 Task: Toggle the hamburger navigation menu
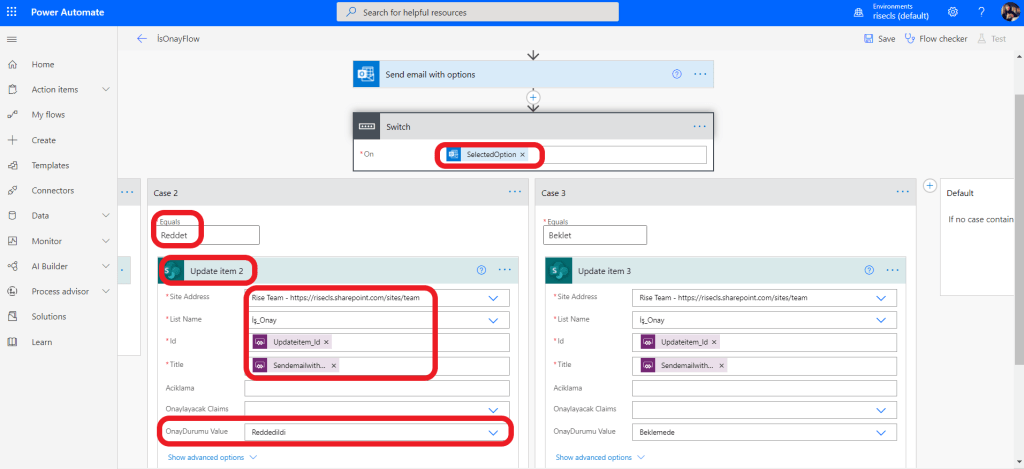[x=12, y=39]
